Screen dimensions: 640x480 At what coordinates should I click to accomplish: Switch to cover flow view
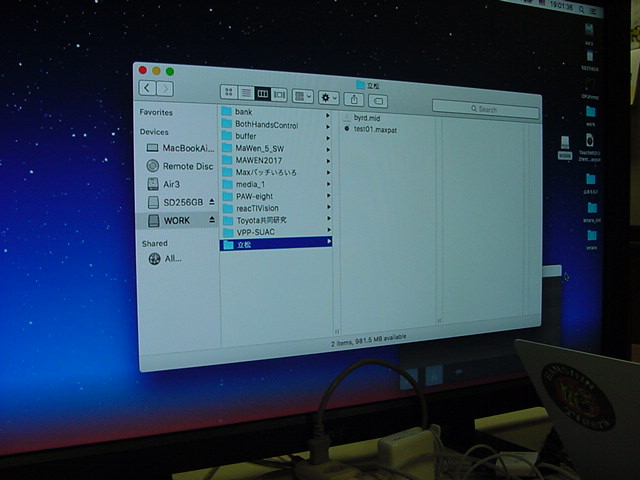[x=279, y=95]
